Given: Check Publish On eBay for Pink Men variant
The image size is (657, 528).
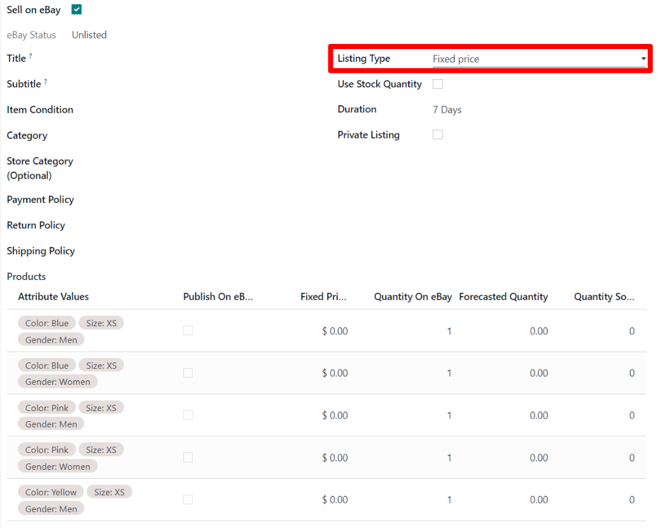Looking at the screenshot, I should (x=188, y=415).
